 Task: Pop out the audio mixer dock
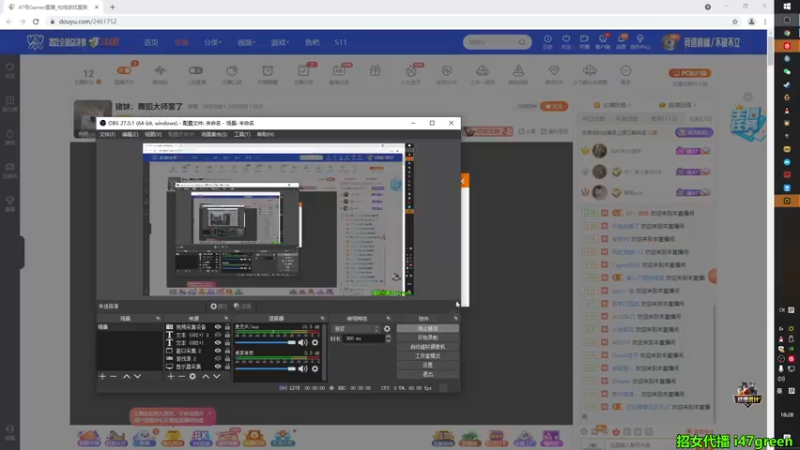point(322,318)
